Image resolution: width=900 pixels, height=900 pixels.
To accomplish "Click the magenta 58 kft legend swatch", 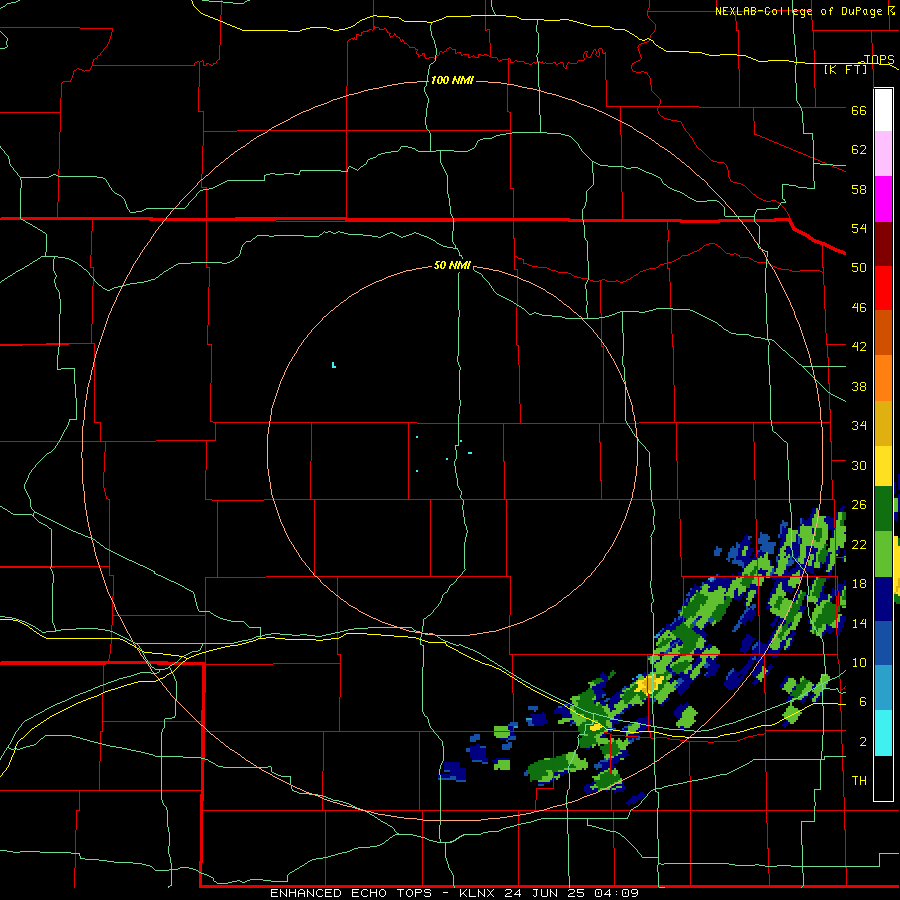I will (x=883, y=198).
